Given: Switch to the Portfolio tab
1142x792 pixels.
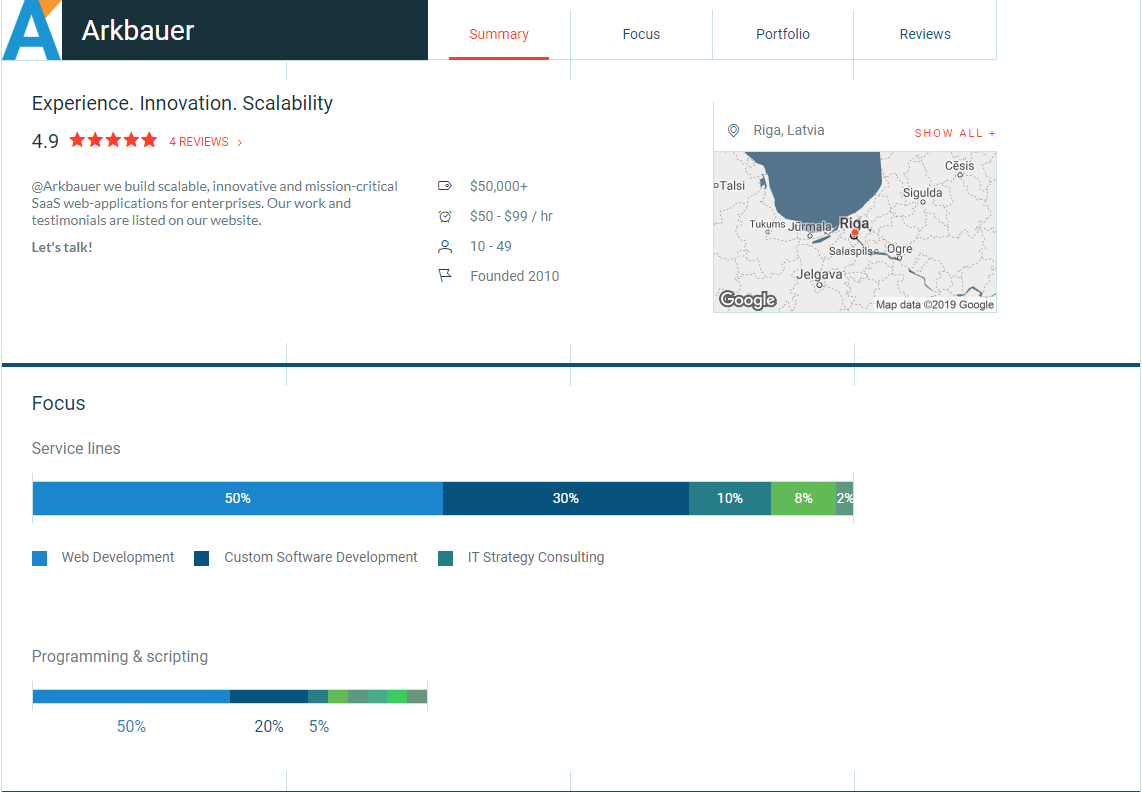Looking at the screenshot, I should pyautogui.click(x=783, y=34).
